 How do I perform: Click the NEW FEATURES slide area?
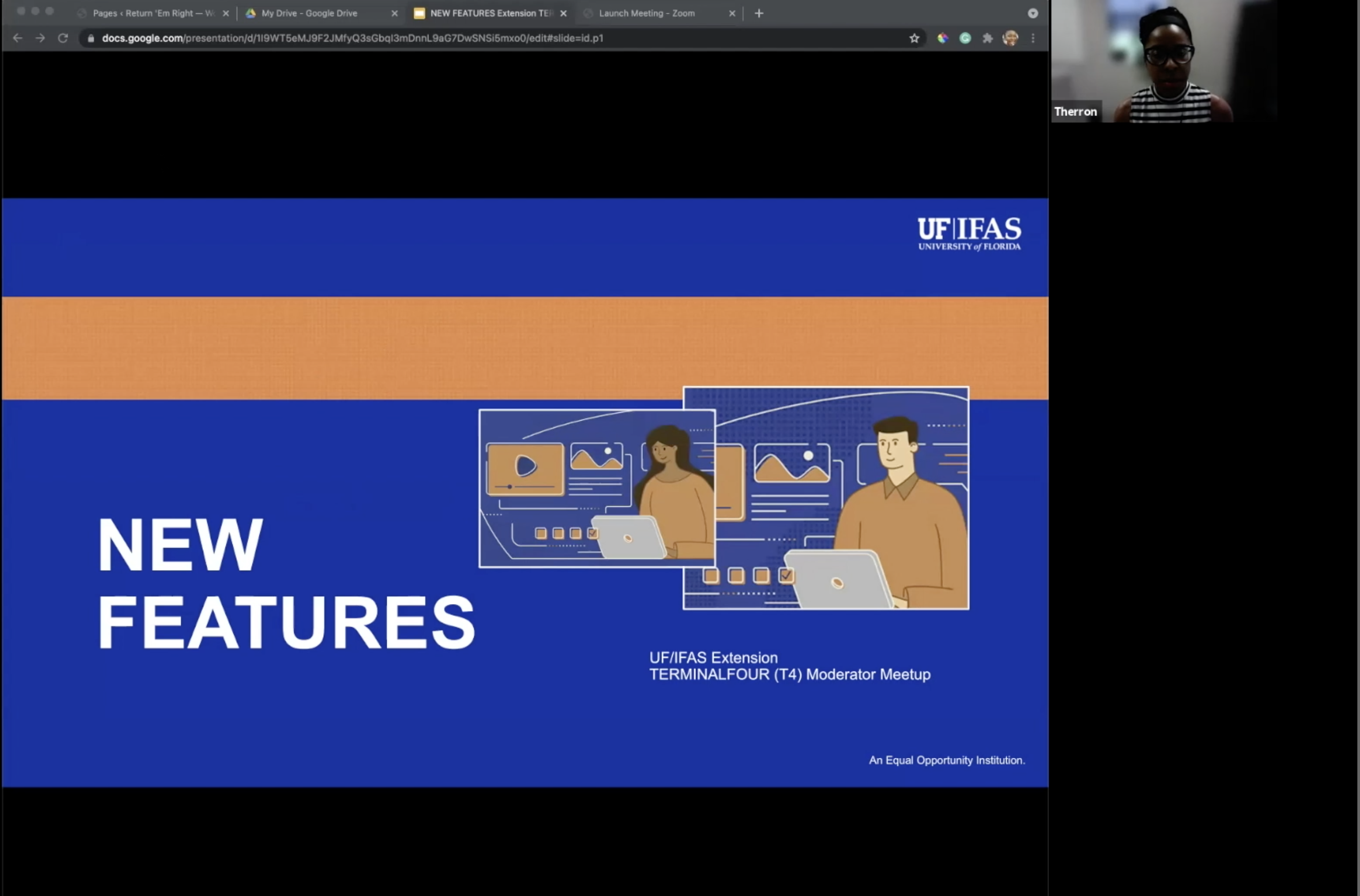point(286,583)
